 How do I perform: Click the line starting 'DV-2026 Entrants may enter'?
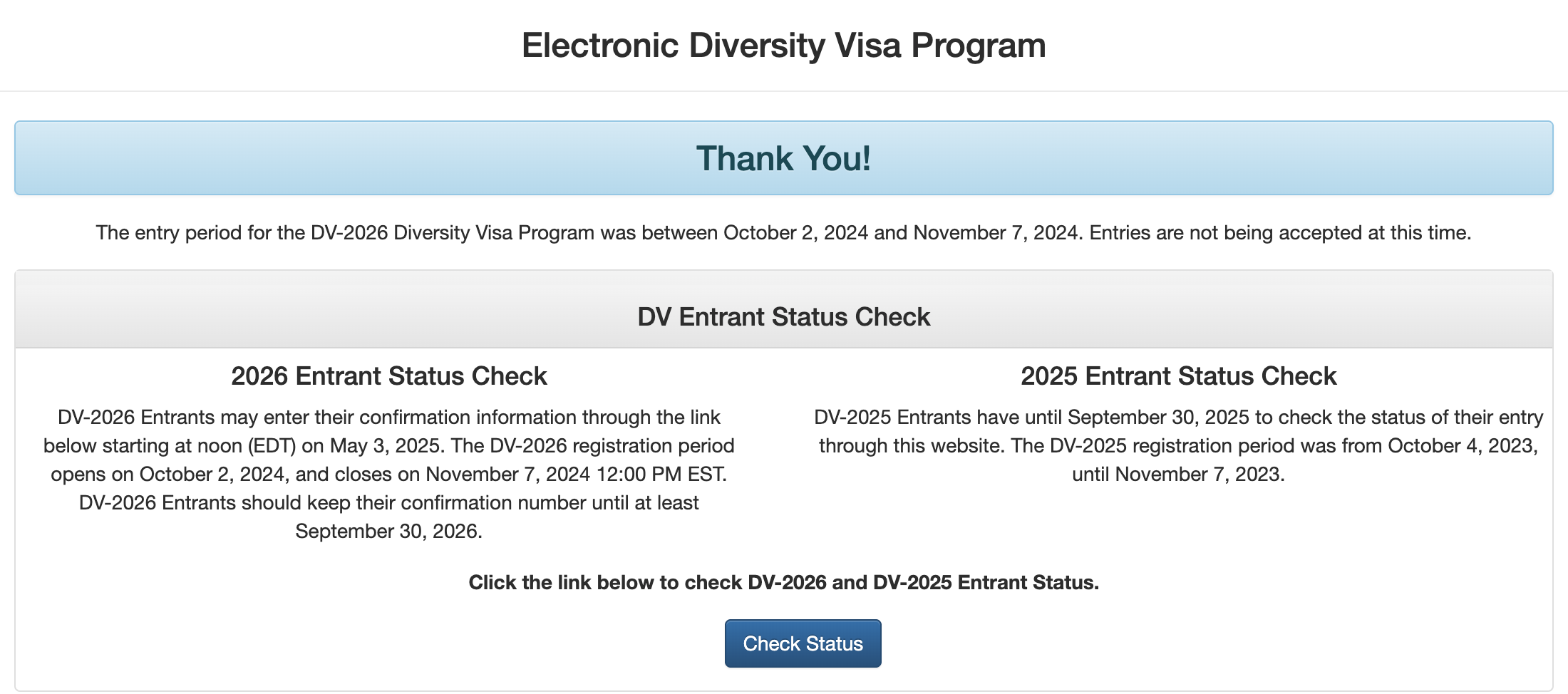click(x=388, y=418)
